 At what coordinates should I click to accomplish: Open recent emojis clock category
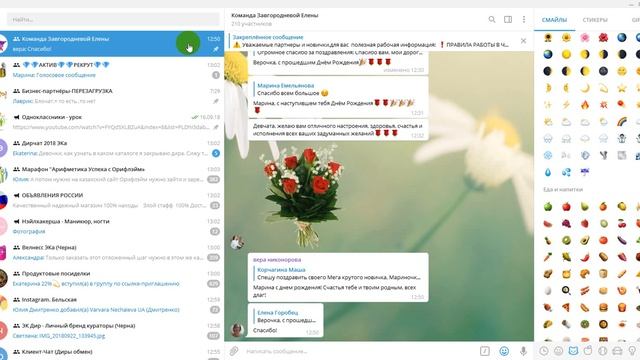tap(544, 351)
